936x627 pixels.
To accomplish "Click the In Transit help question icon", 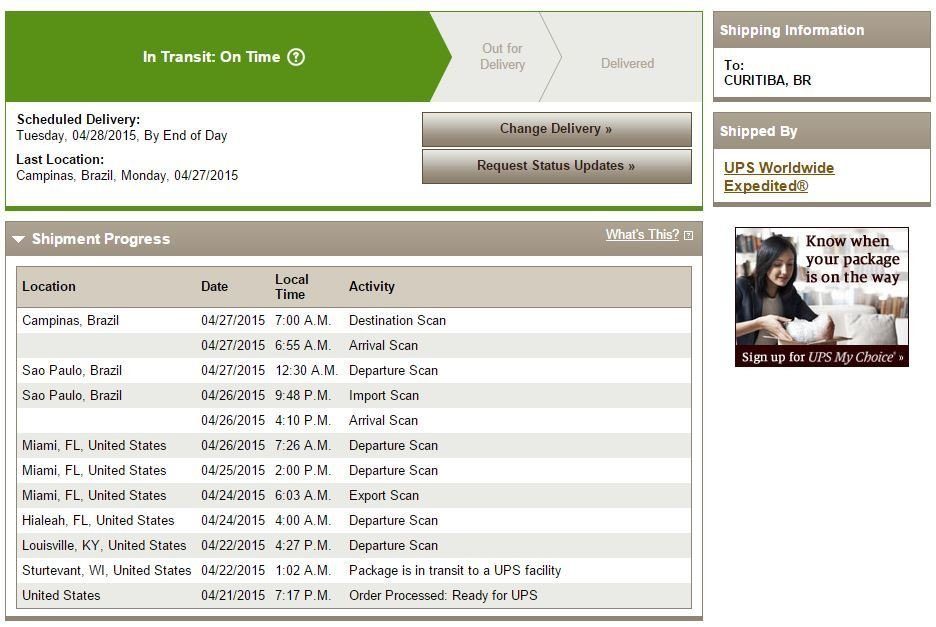I will click(x=296, y=57).
